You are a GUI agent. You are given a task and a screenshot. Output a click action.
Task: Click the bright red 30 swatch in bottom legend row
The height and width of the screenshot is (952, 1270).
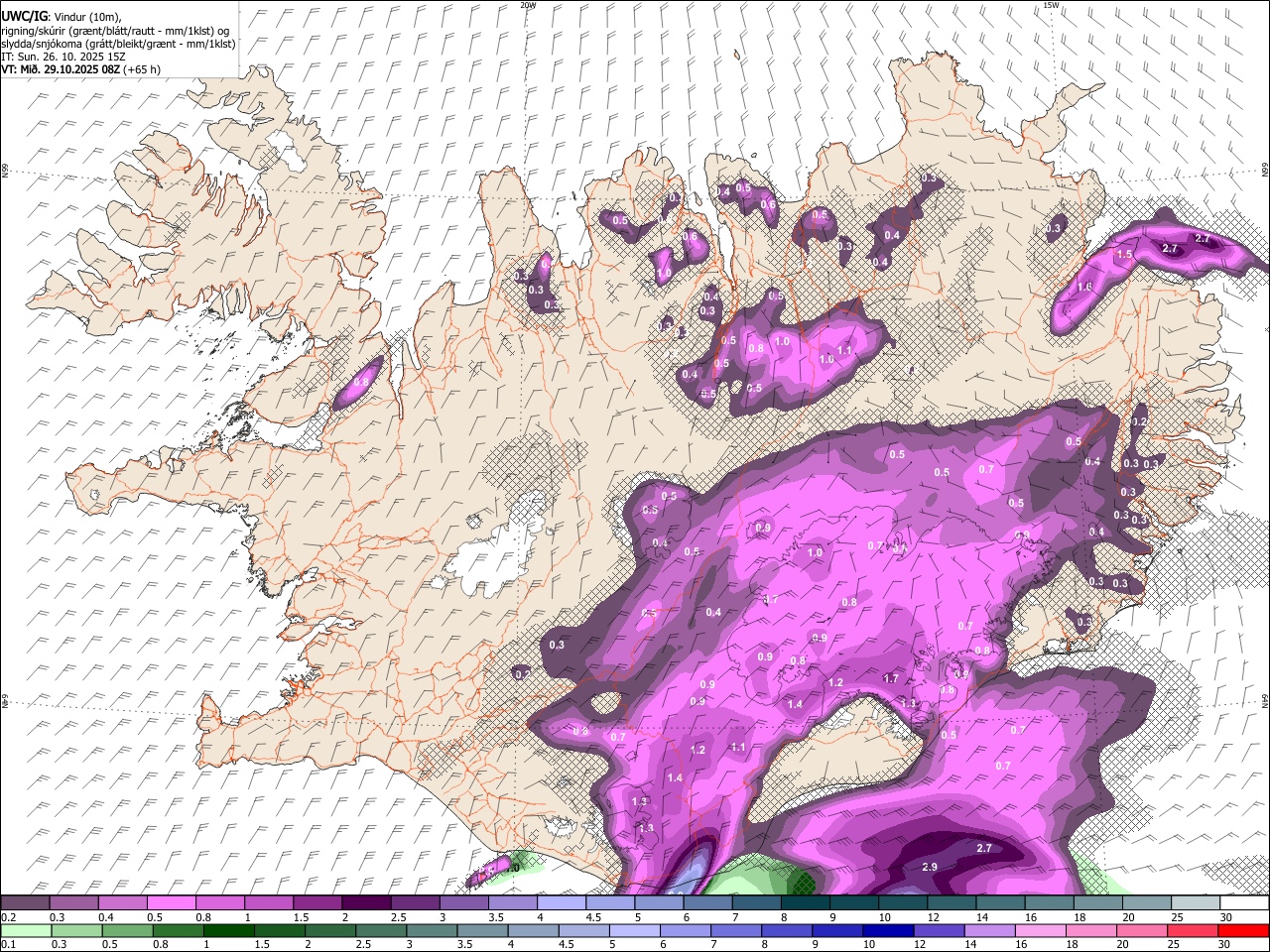pyautogui.click(x=1243, y=930)
